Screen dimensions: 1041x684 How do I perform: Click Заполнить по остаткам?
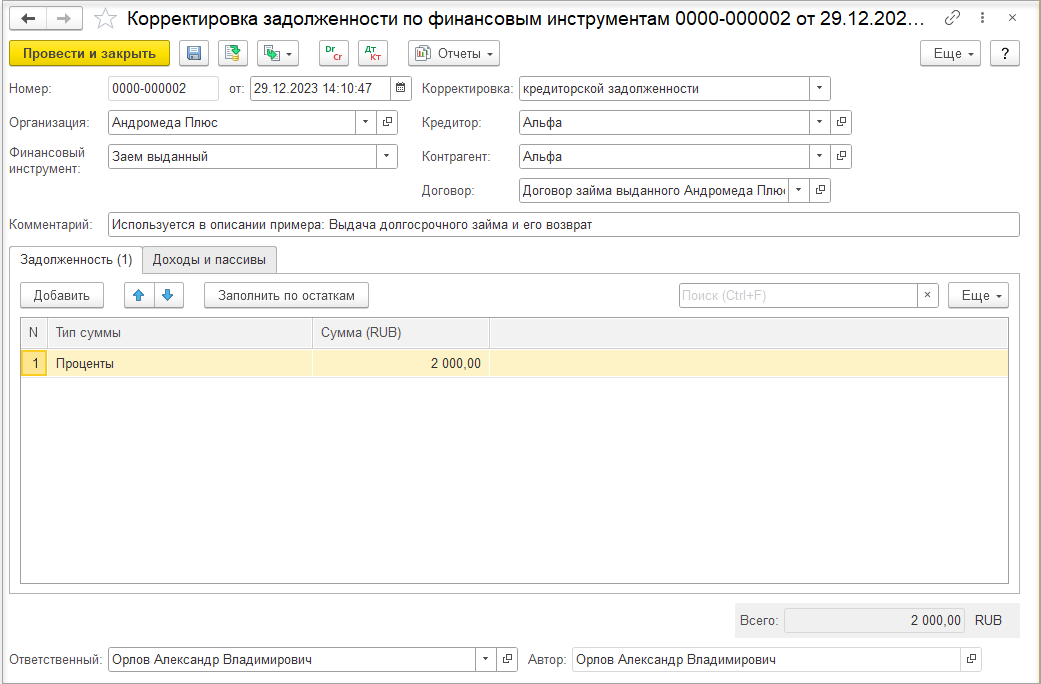(286, 296)
